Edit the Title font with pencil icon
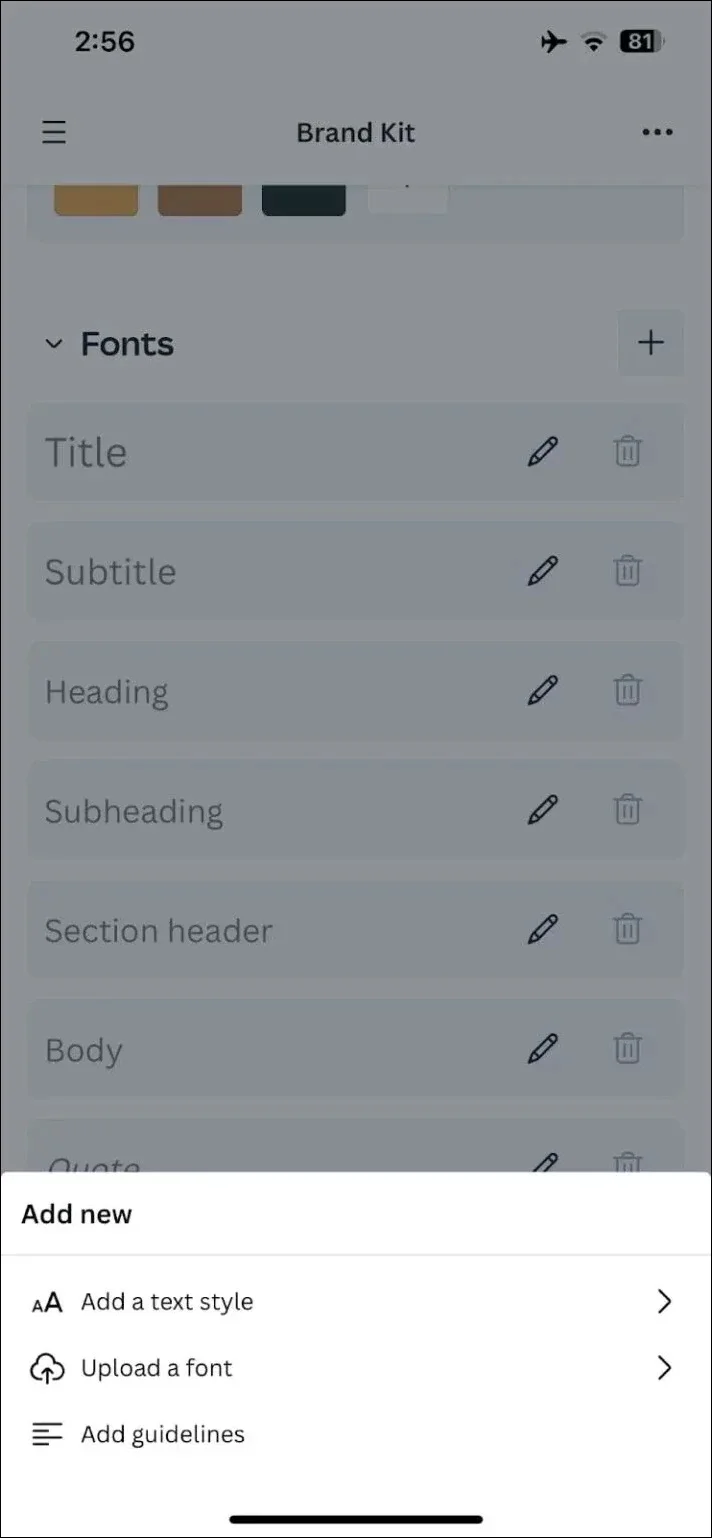 542,452
